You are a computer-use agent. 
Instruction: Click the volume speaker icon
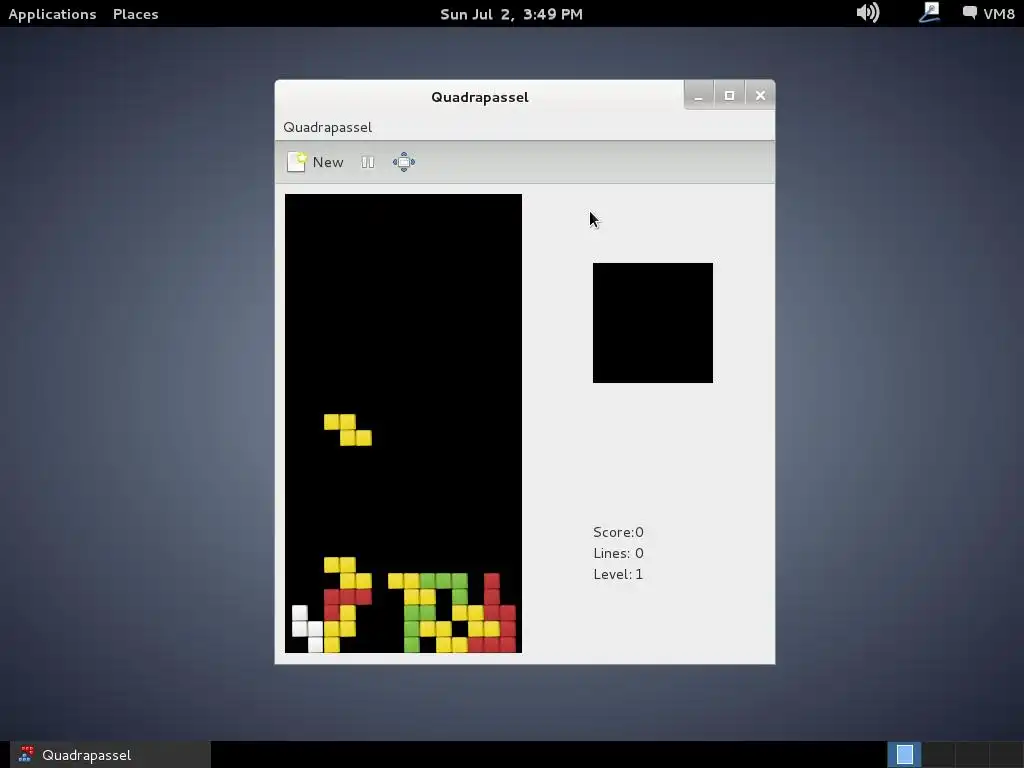tap(867, 12)
